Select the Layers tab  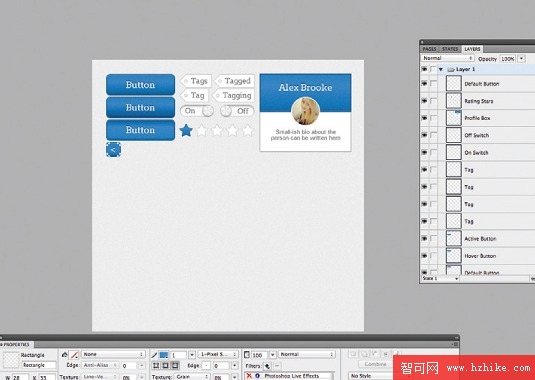click(x=472, y=49)
